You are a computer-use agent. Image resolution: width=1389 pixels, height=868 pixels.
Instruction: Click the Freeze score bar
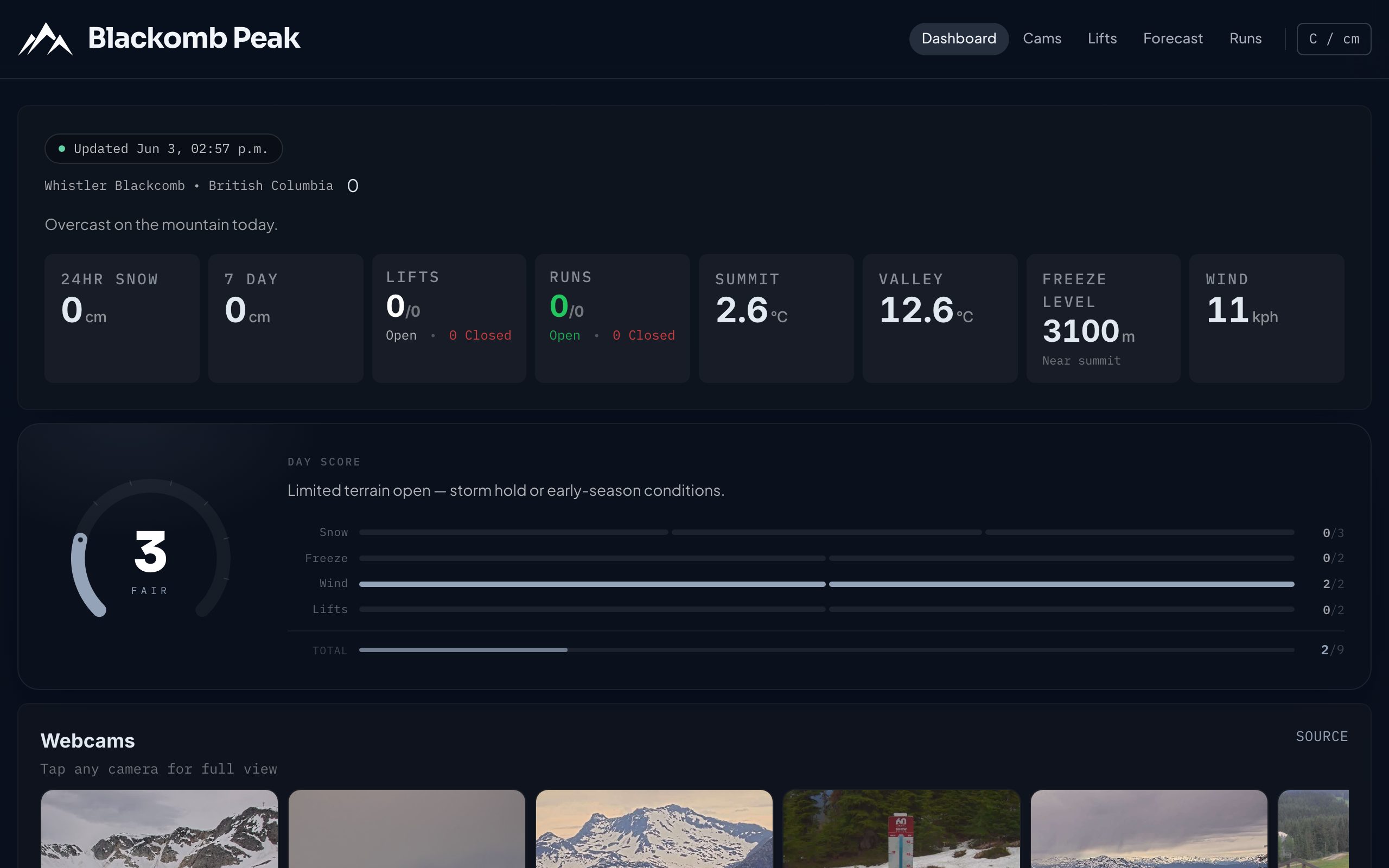click(826, 558)
